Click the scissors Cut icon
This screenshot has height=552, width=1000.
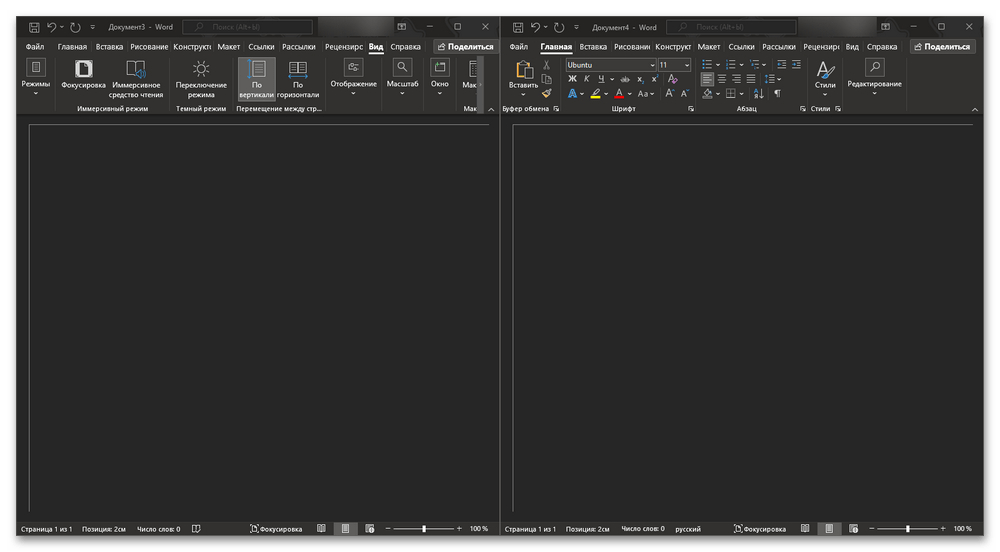547,65
